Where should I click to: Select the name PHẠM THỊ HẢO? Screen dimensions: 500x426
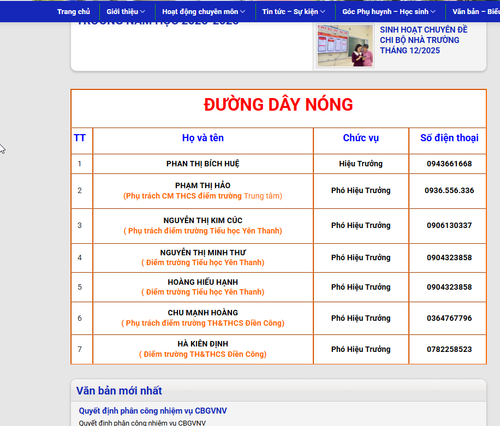click(x=203, y=185)
